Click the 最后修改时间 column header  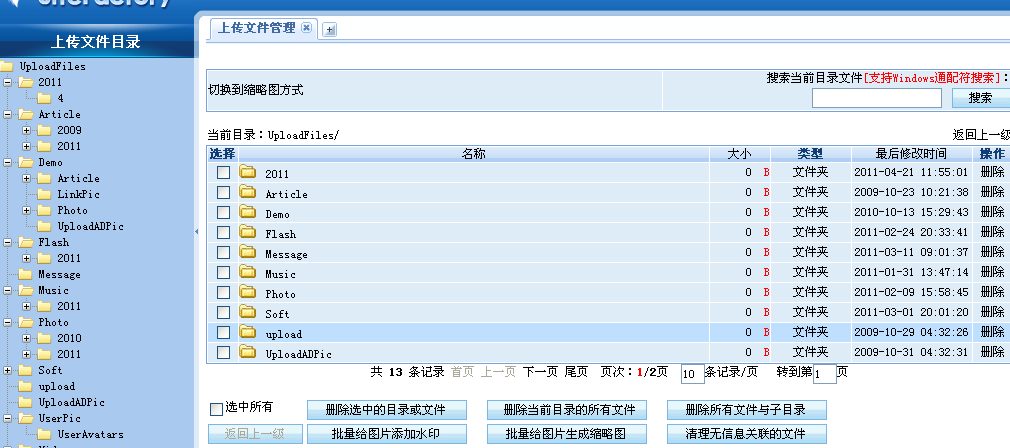[911, 154]
